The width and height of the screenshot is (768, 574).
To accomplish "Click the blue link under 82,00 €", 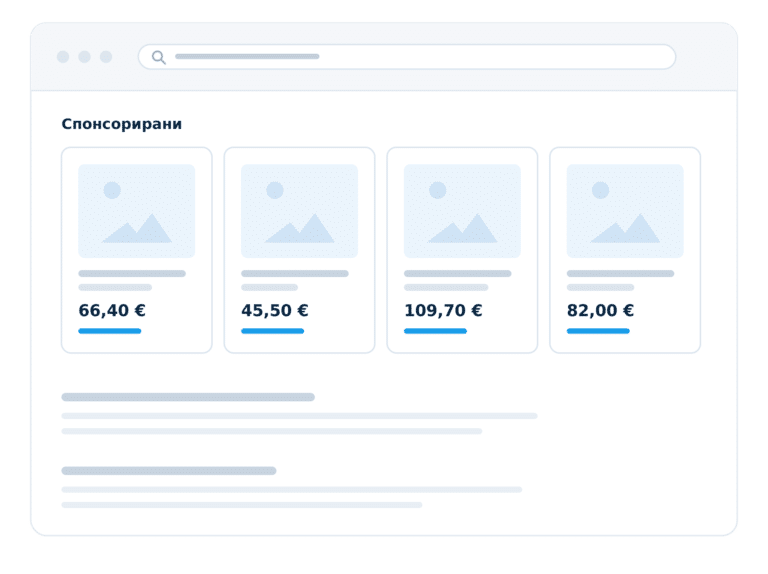I will click(x=598, y=331).
